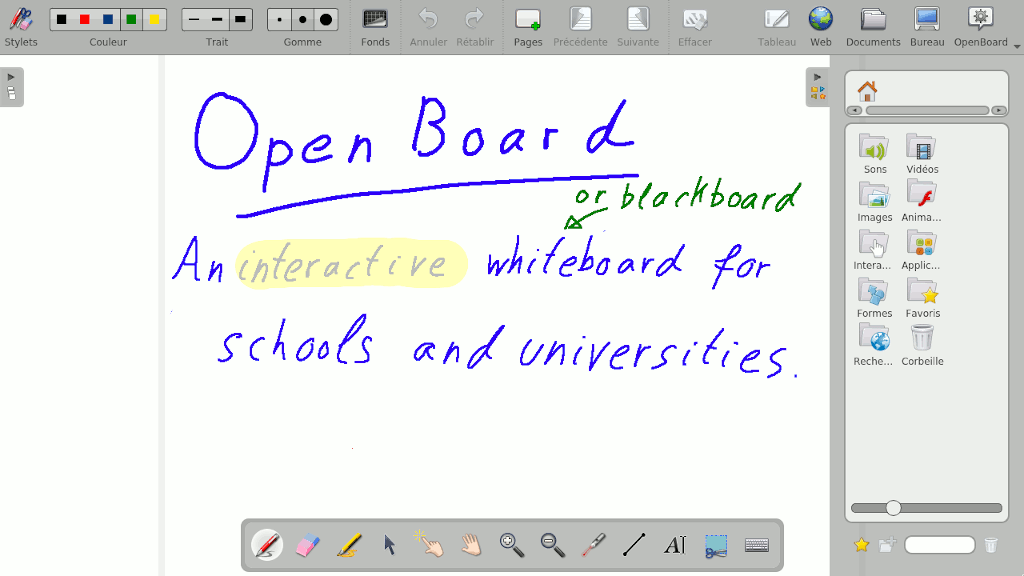Click the Rétablir redo button
The height and width of the screenshot is (576, 1024).
pos(475,26)
